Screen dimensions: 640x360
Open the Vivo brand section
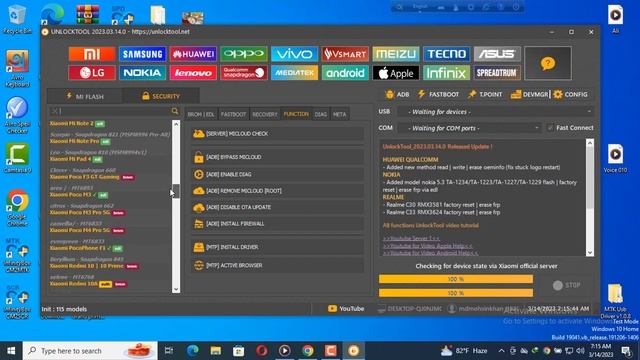(x=294, y=54)
